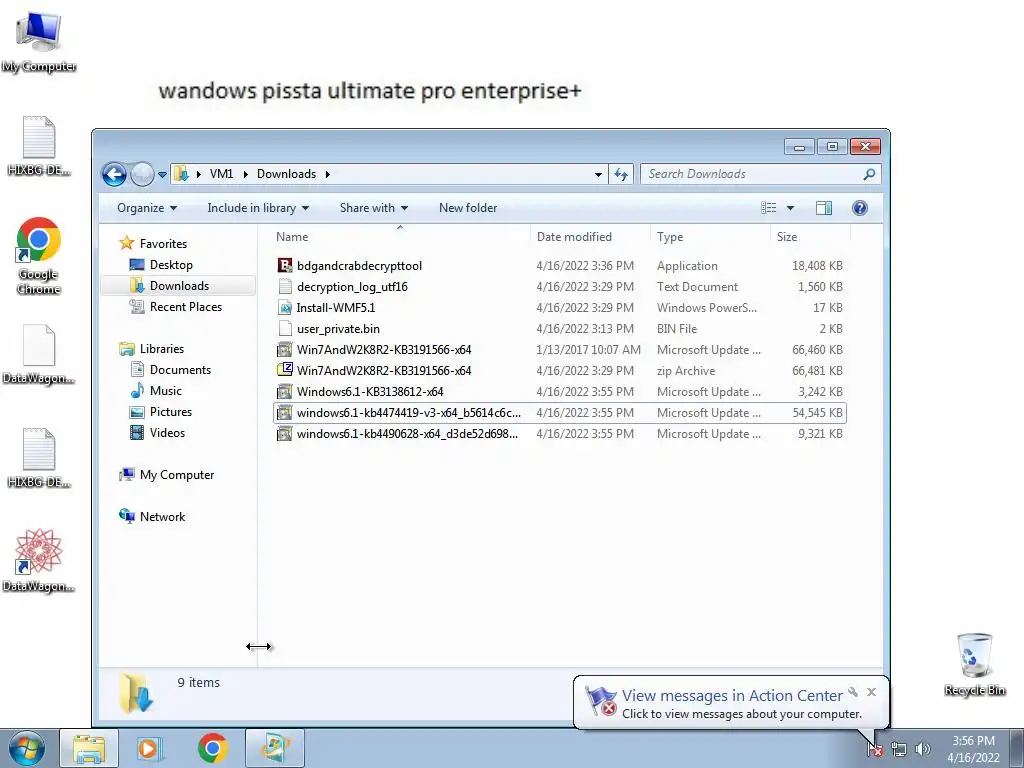Go back with the Explorer back arrow
1024x768 pixels.
[x=114, y=174]
